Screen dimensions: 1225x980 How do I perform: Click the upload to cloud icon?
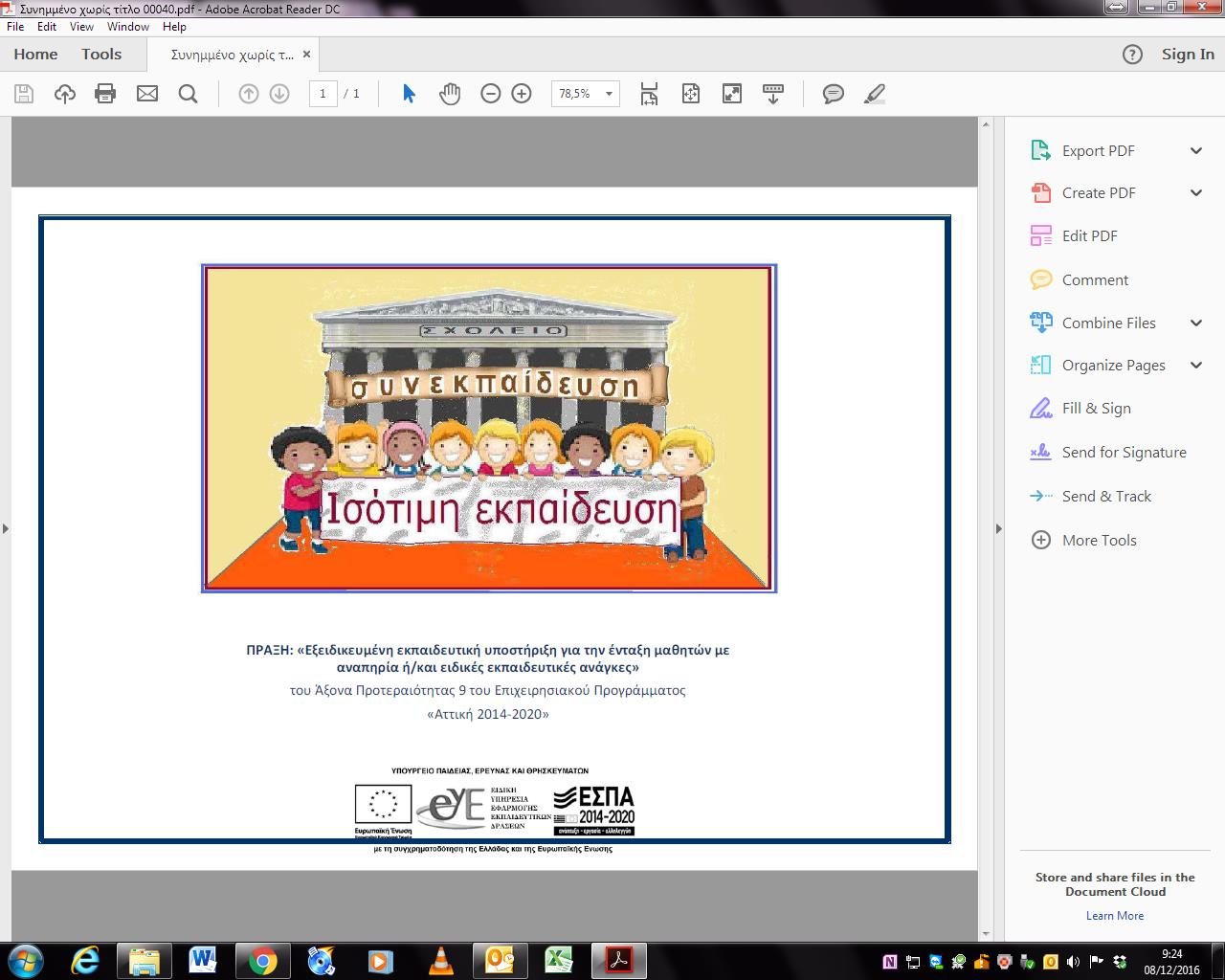coord(65,94)
